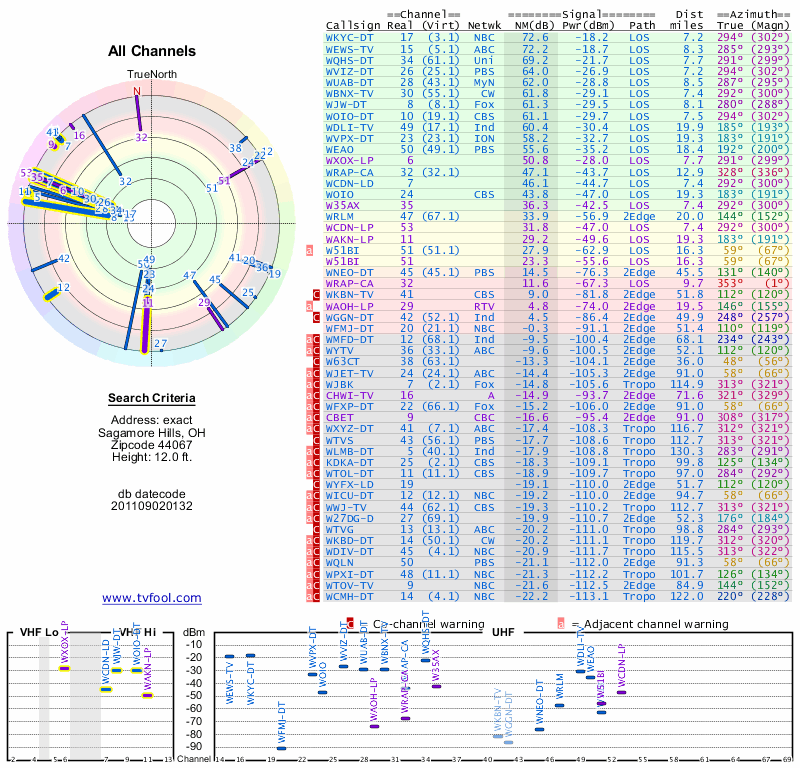800x768 pixels.
Task: Click the VHF Lo band label
Action: tap(39, 632)
